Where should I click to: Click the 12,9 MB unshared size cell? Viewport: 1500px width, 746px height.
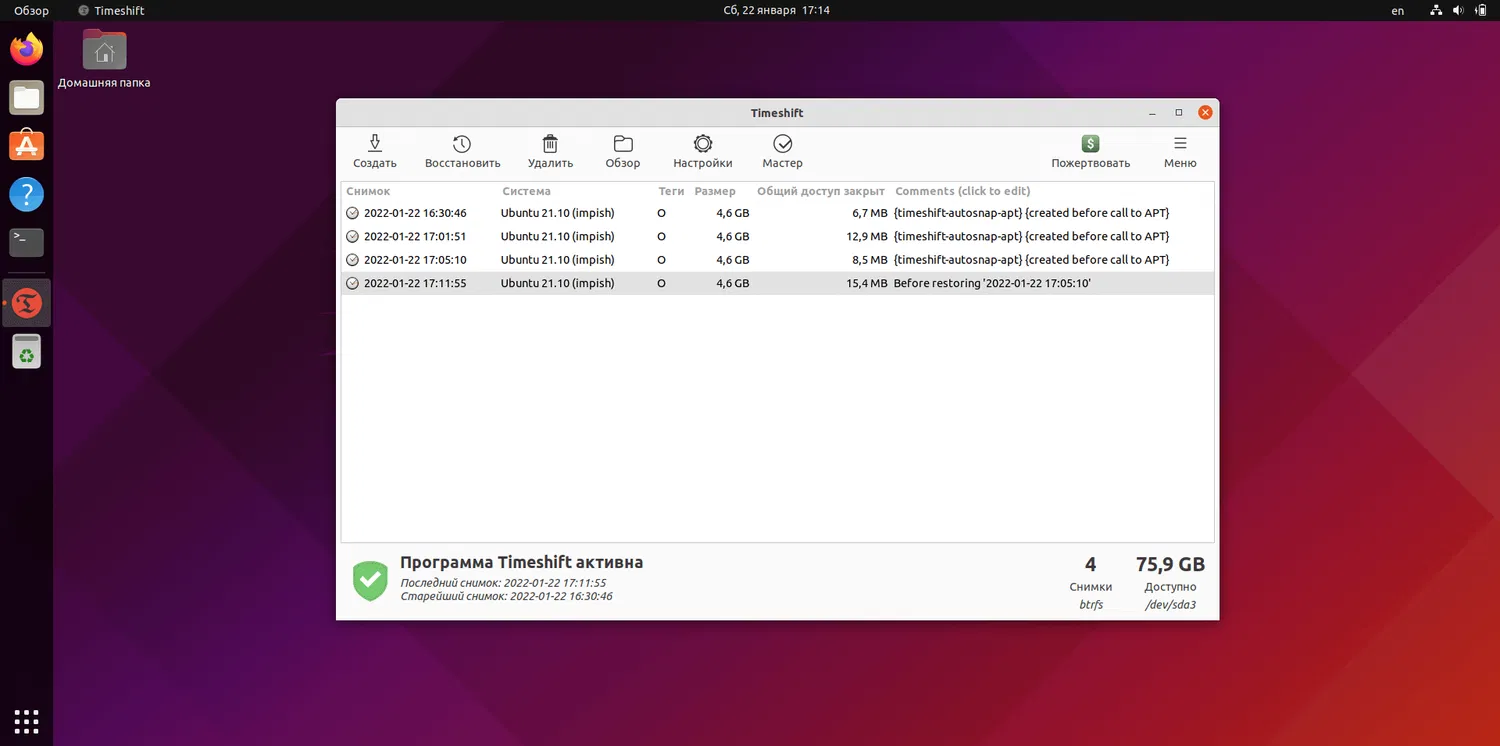pos(867,237)
